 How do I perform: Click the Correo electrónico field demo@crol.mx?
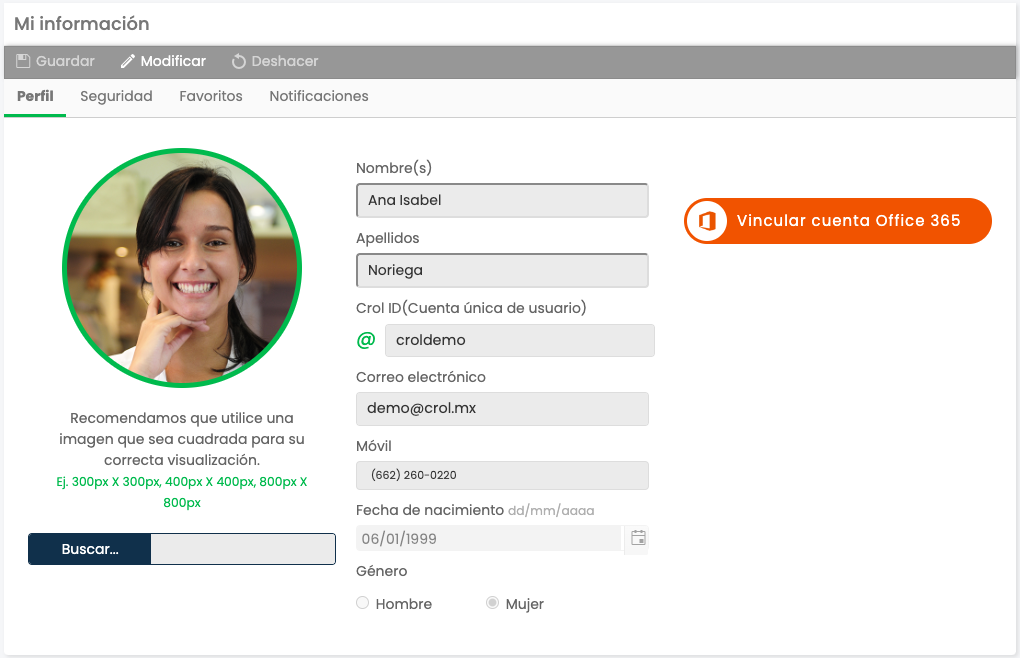pyautogui.click(x=502, y=409)
